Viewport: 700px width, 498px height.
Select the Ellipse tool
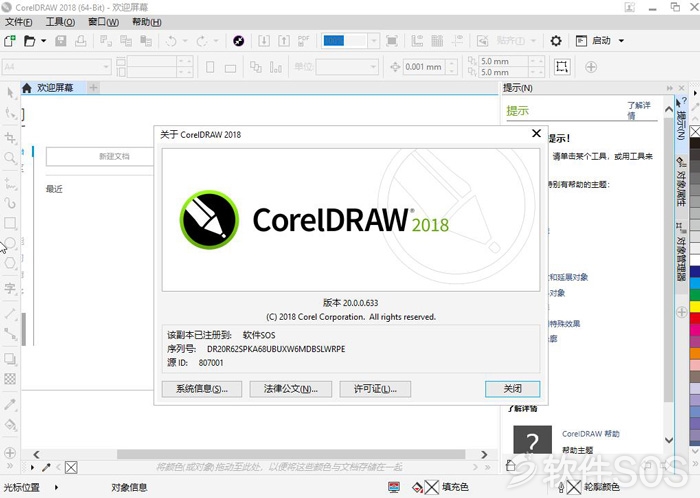pos(10,243)
